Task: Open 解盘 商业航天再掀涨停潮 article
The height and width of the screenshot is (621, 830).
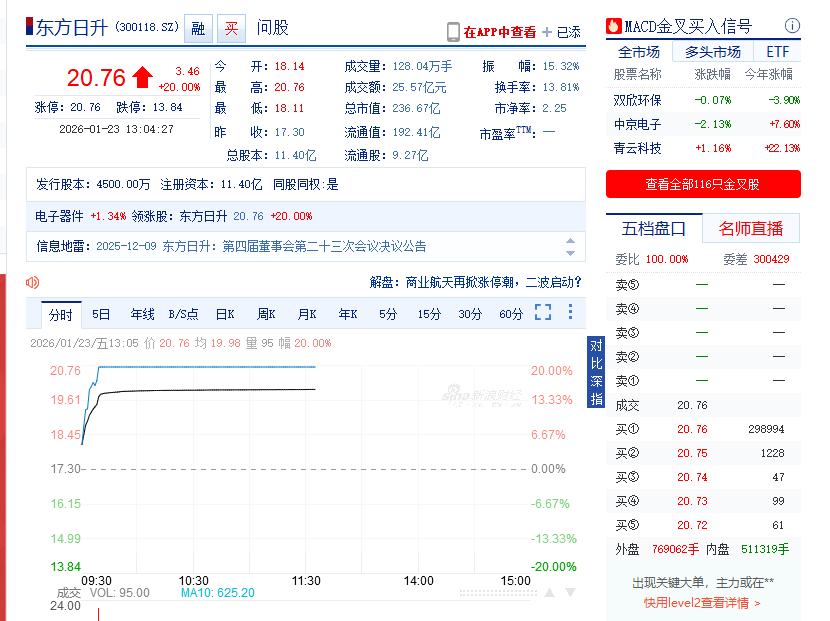Action: pyautogui.click(x=475, y=282)
